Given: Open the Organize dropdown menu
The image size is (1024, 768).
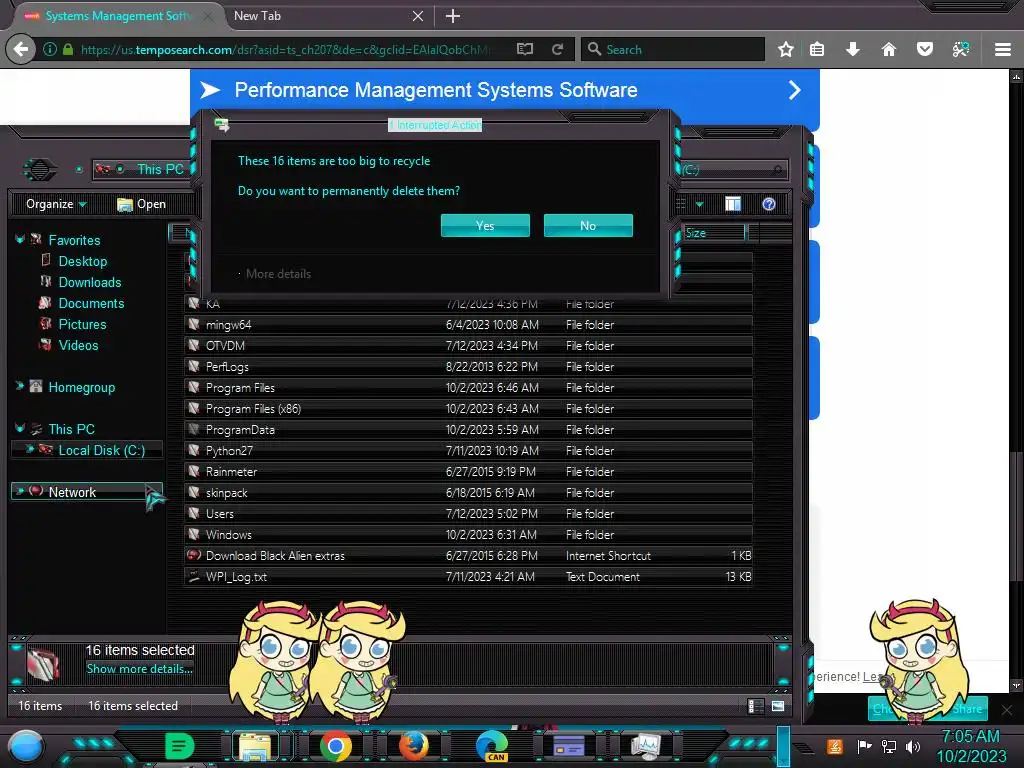Looking at the screenshot, I should coord(56,204).
